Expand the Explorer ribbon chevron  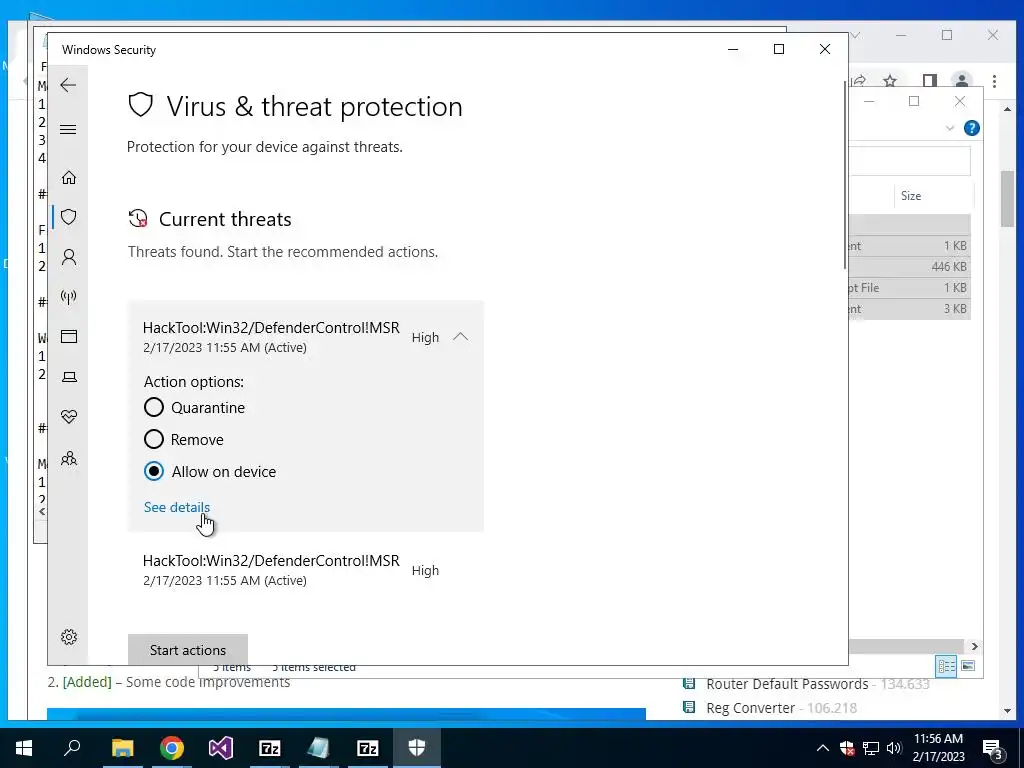pos(950,128)
